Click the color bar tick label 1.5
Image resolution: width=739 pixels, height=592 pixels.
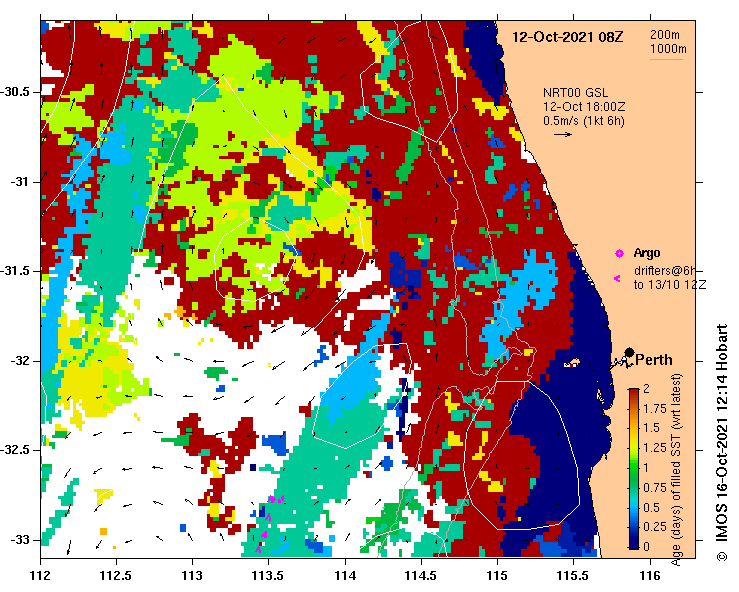[x=652, y=428]
